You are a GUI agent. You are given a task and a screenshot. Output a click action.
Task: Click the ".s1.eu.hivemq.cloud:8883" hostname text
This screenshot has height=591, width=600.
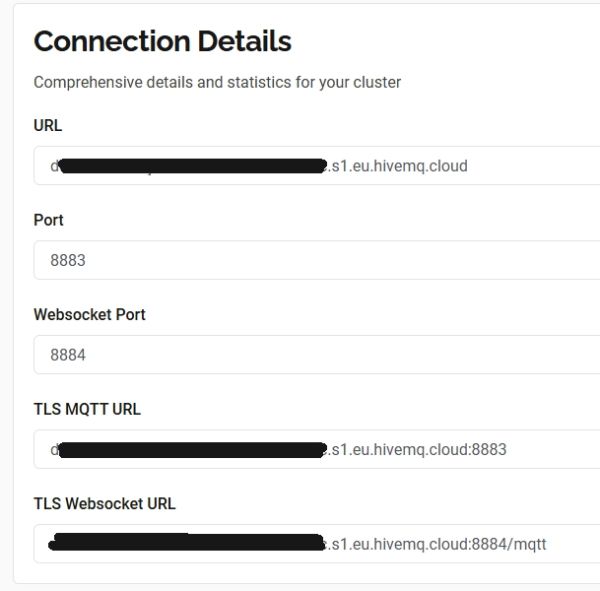pos(418,449)
